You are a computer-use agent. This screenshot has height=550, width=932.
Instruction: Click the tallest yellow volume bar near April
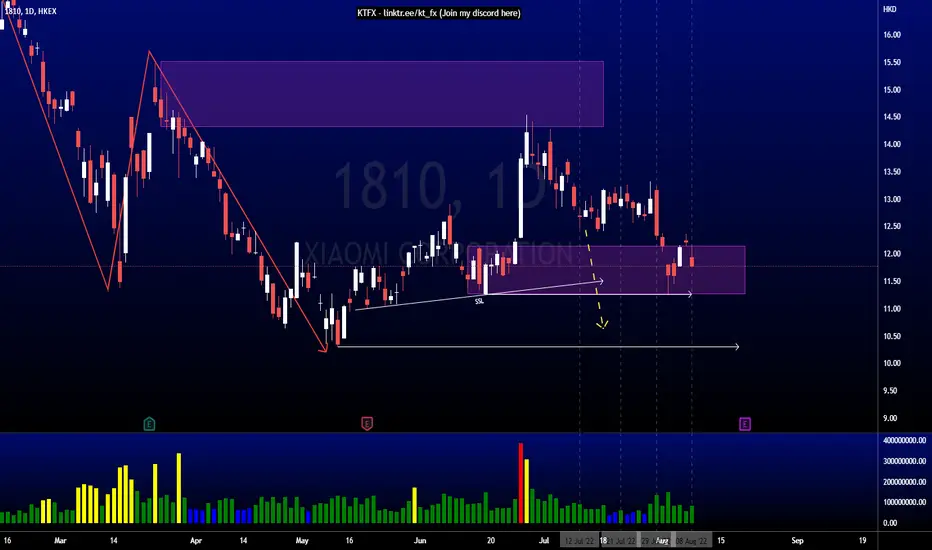tap(178, 488)
